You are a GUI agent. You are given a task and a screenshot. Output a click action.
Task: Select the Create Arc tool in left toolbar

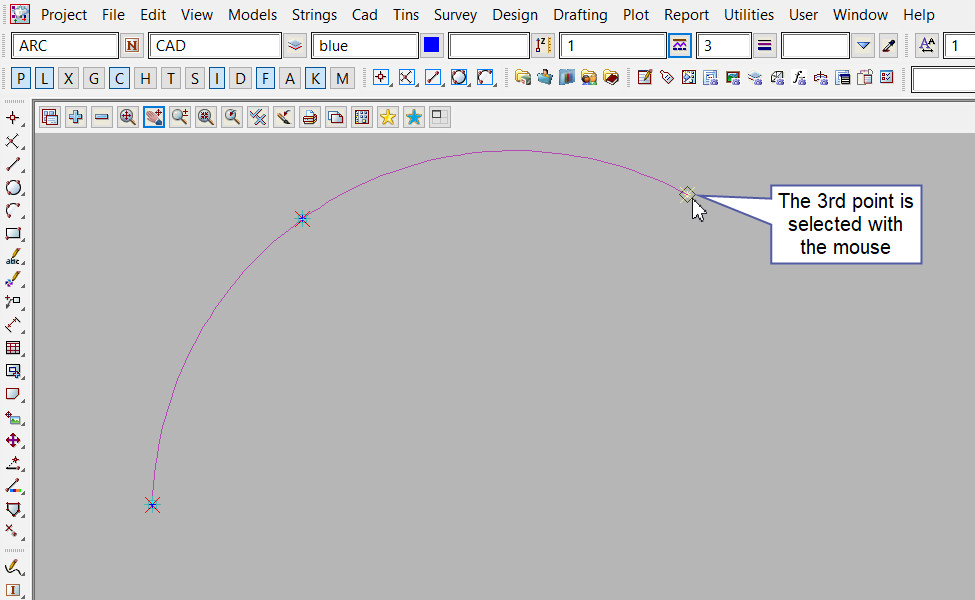point(14,210)
